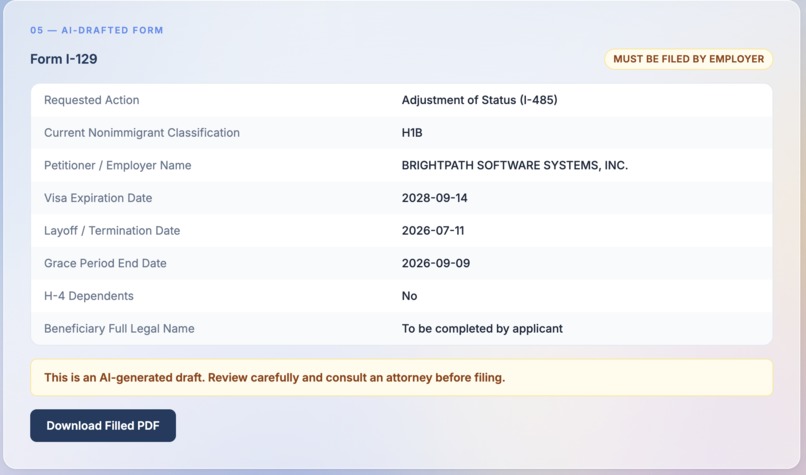
Task: Click the To be completed by applicant value
Action: point(482,328)
